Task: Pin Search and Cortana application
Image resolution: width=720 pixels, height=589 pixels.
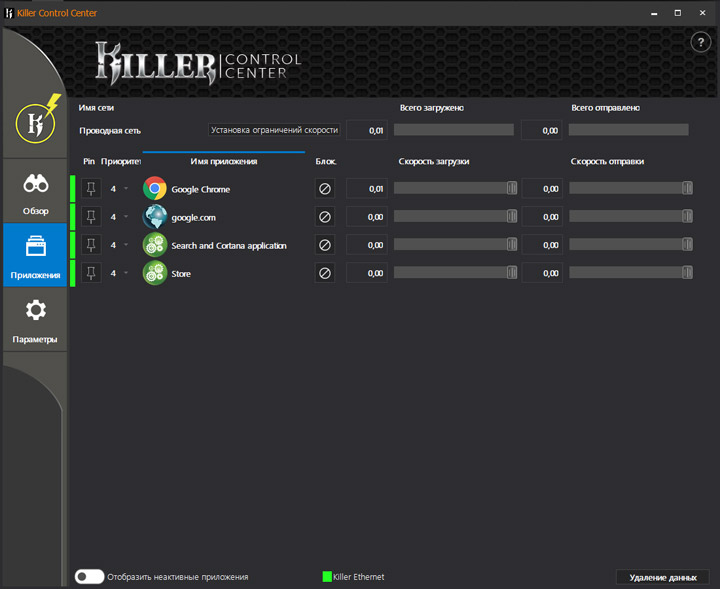Action: point(91,245)
